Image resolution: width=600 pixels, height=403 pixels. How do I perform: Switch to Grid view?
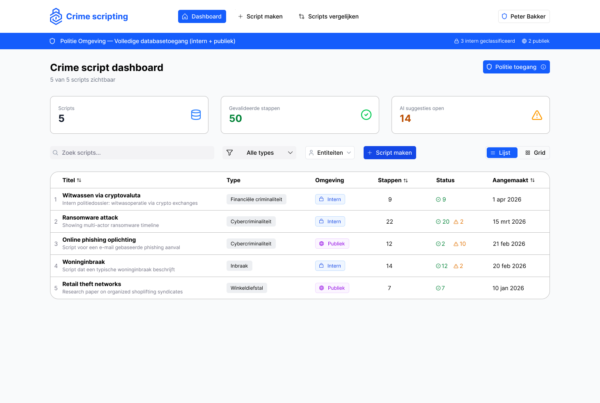click(535, 153)
